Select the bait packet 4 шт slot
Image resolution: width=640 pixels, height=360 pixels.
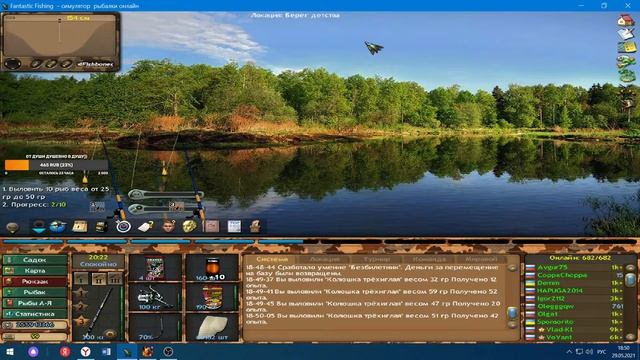tap(155, 268)
